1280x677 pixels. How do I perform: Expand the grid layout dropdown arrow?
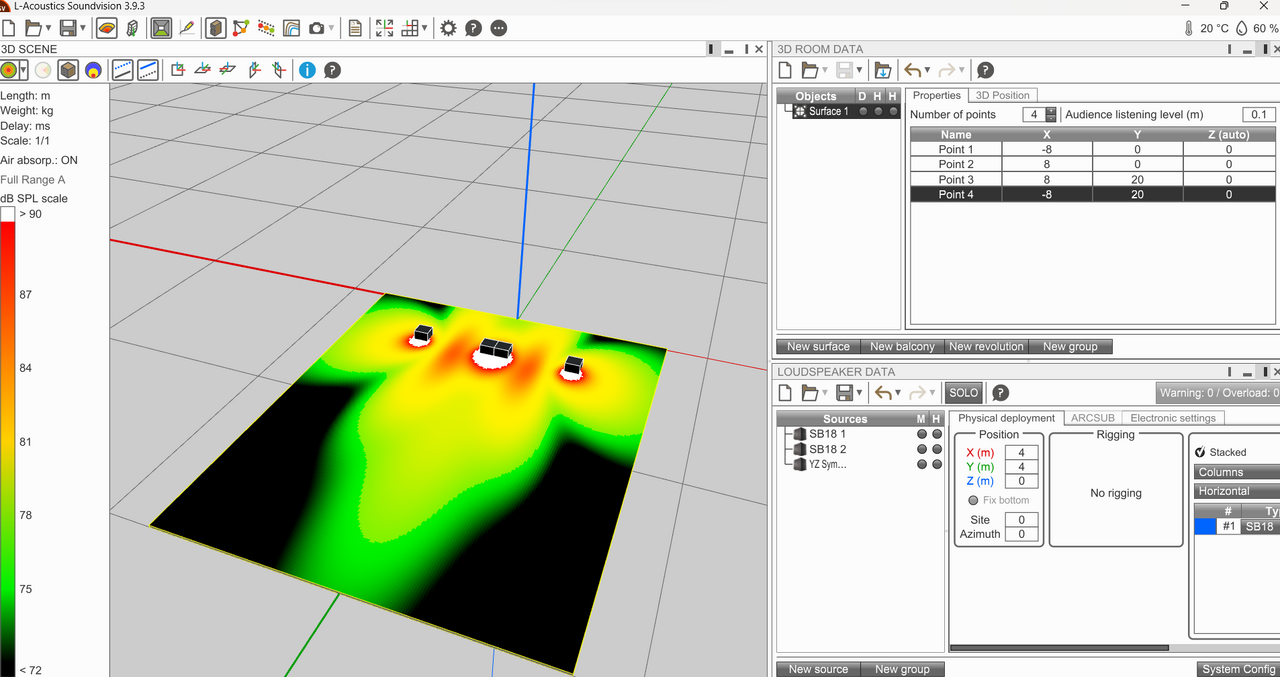[x=424, y=29]
